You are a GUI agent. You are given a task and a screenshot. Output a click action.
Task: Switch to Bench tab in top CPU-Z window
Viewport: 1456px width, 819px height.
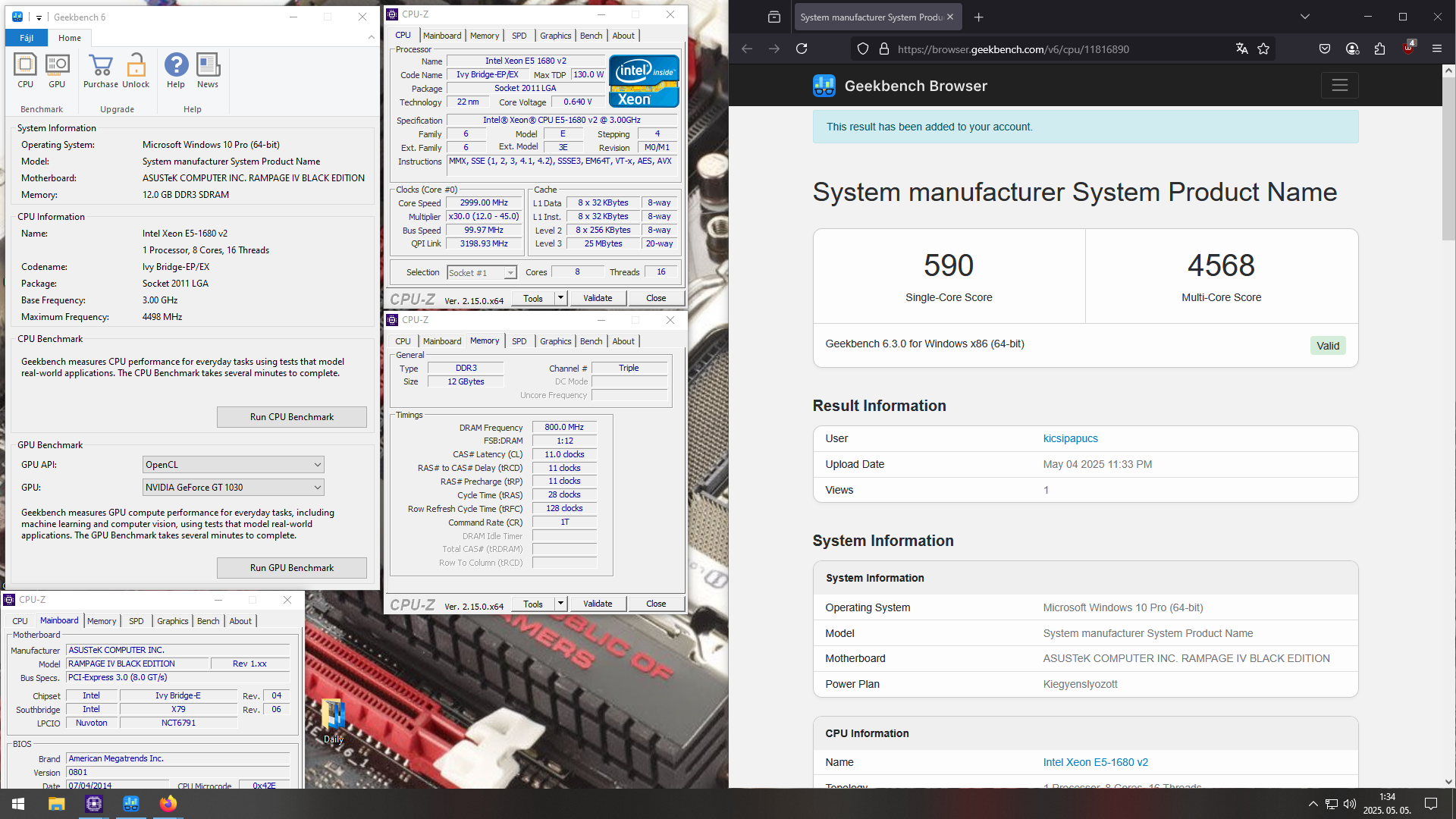point(591,36)
